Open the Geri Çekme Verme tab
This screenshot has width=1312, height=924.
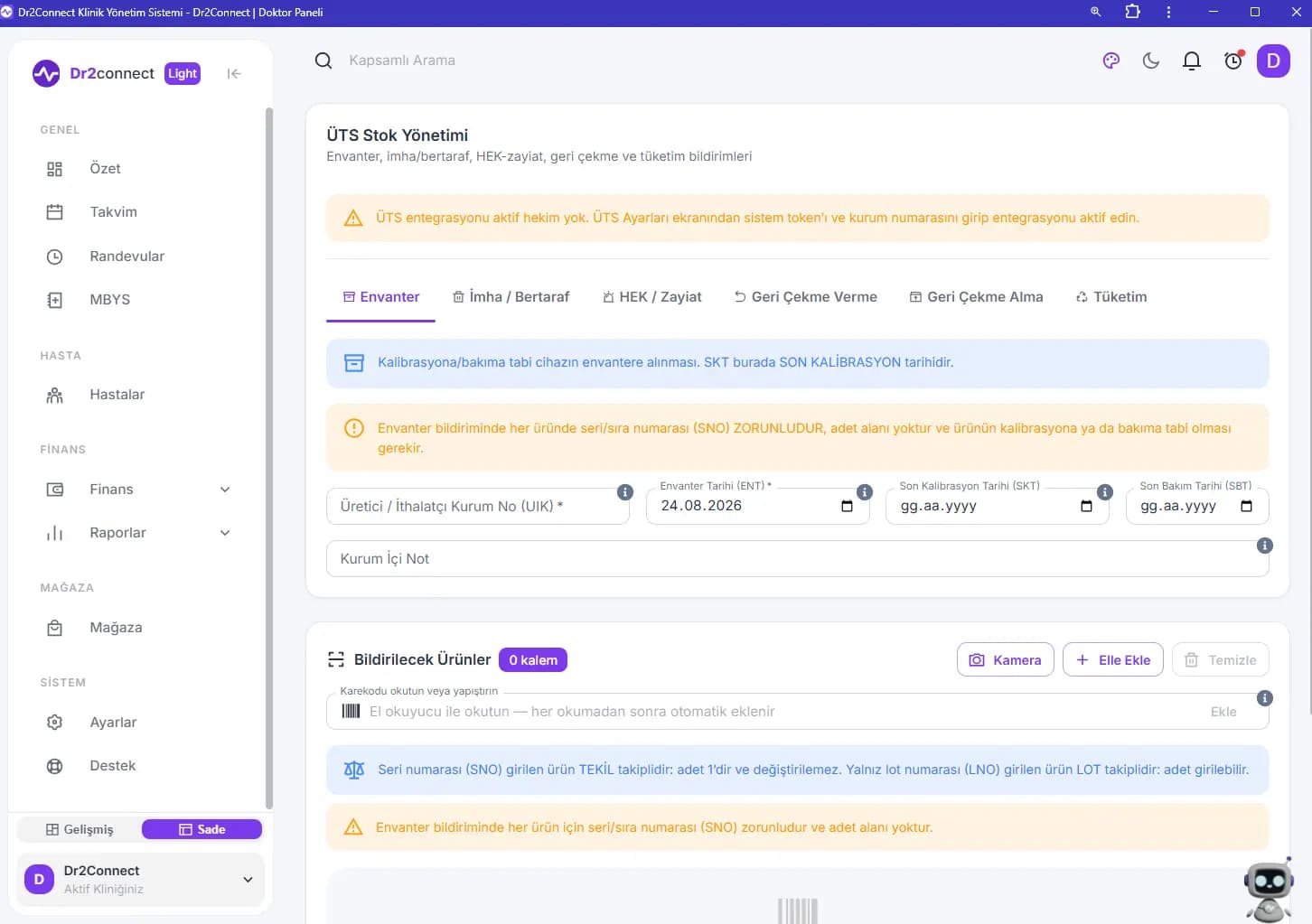pos(805,297)
